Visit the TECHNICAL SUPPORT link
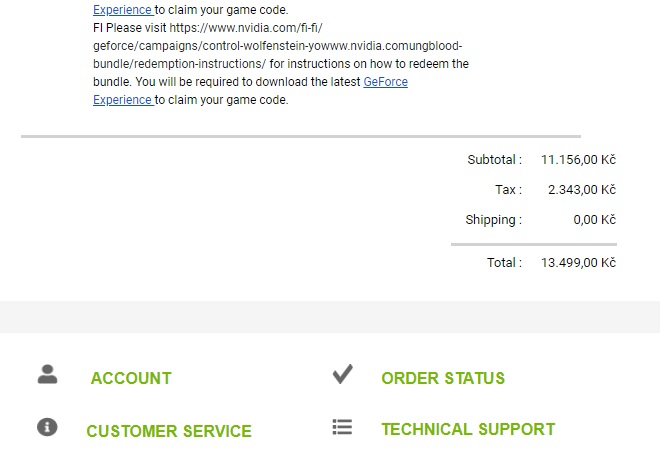 468,429
